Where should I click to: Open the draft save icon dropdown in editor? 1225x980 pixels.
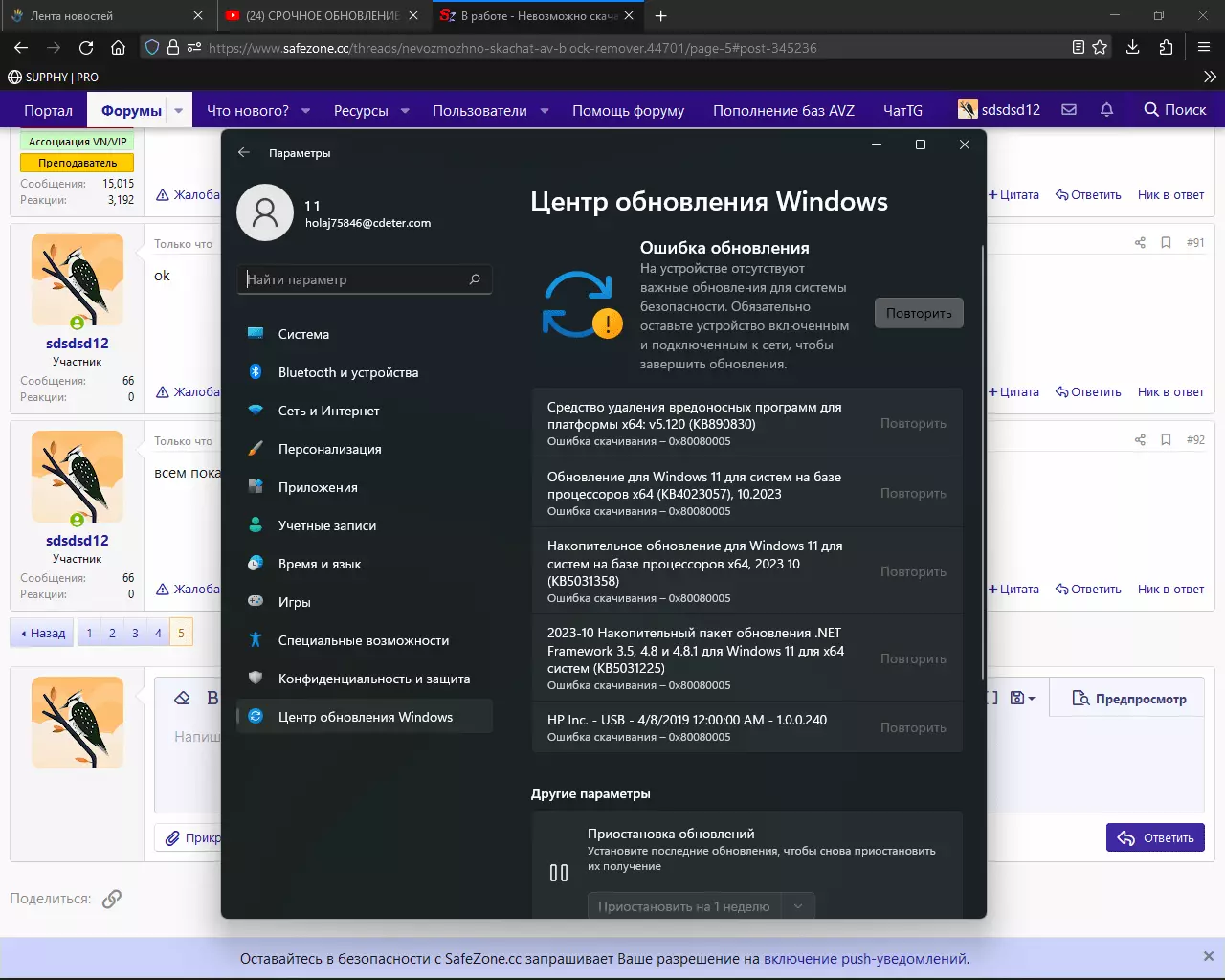coord(1023,698)
